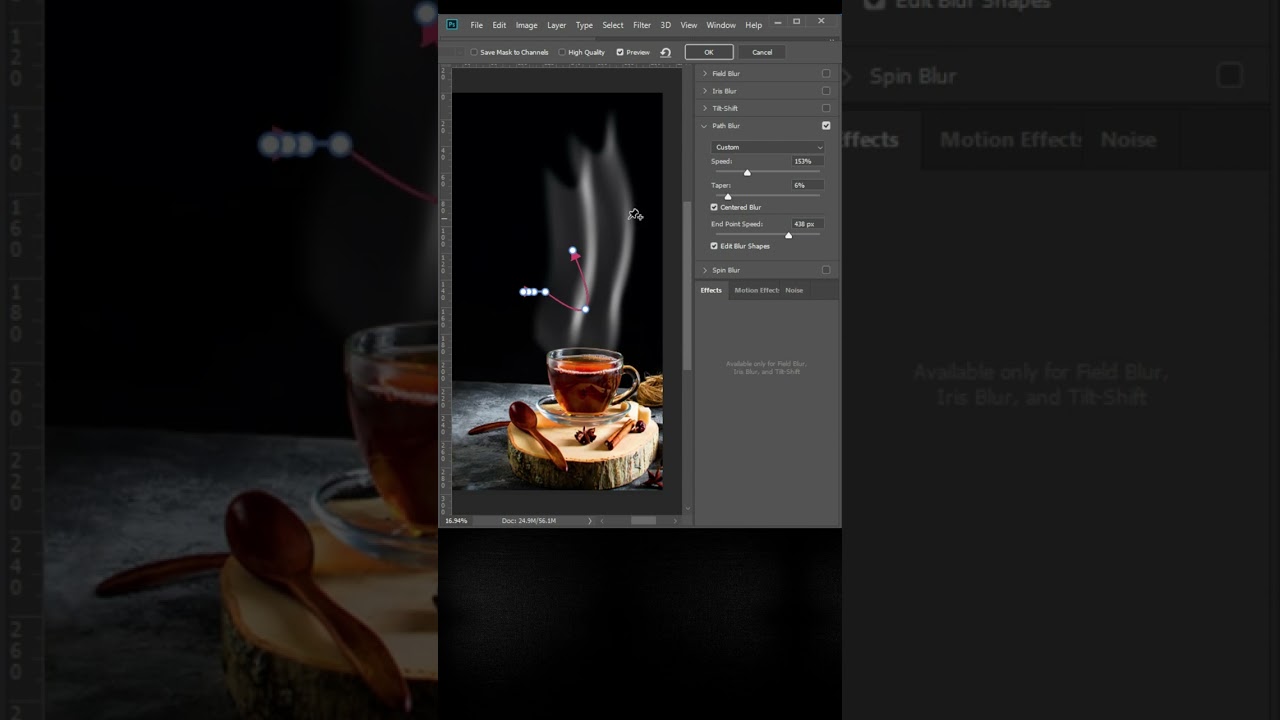This screenshot has width=1280, height=720.
Task: Uncheck the Centered Blur option
Action: coord(714,207)
